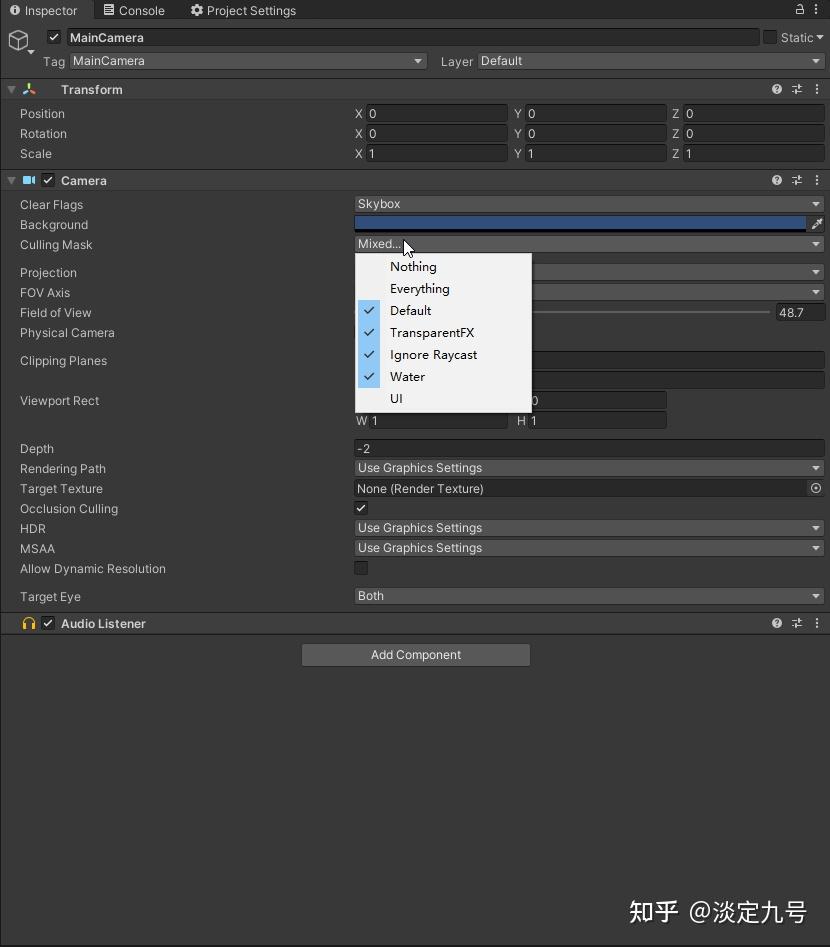Collapse the Transform component foldout
The height and width of the screenshot is (947, 830).
click(11, 89)
